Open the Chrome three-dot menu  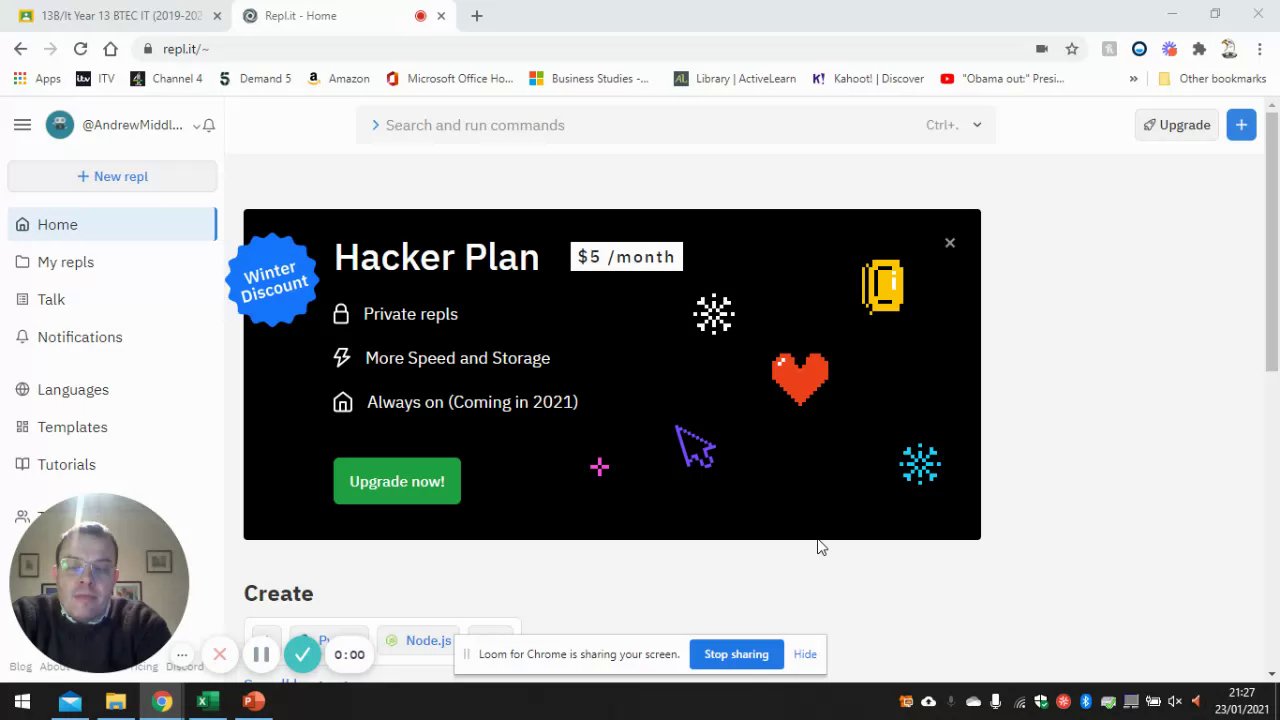tap(1259, 48)
